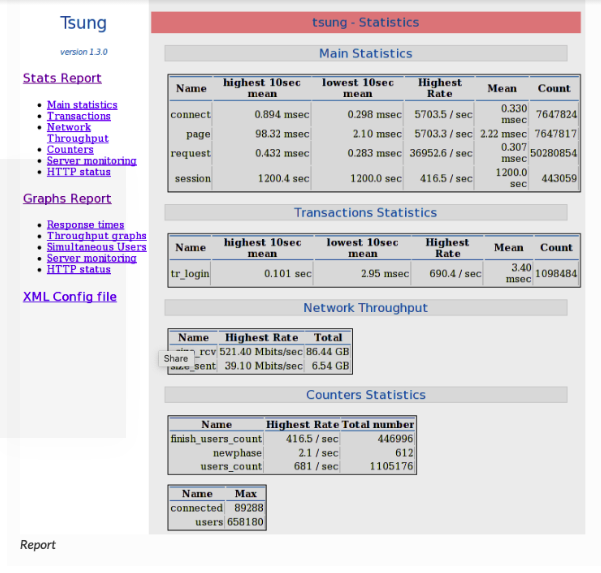This screenshot has width=601, height=573.
Task: Click the 446996 total number value
Action: (x=395, y=438)
